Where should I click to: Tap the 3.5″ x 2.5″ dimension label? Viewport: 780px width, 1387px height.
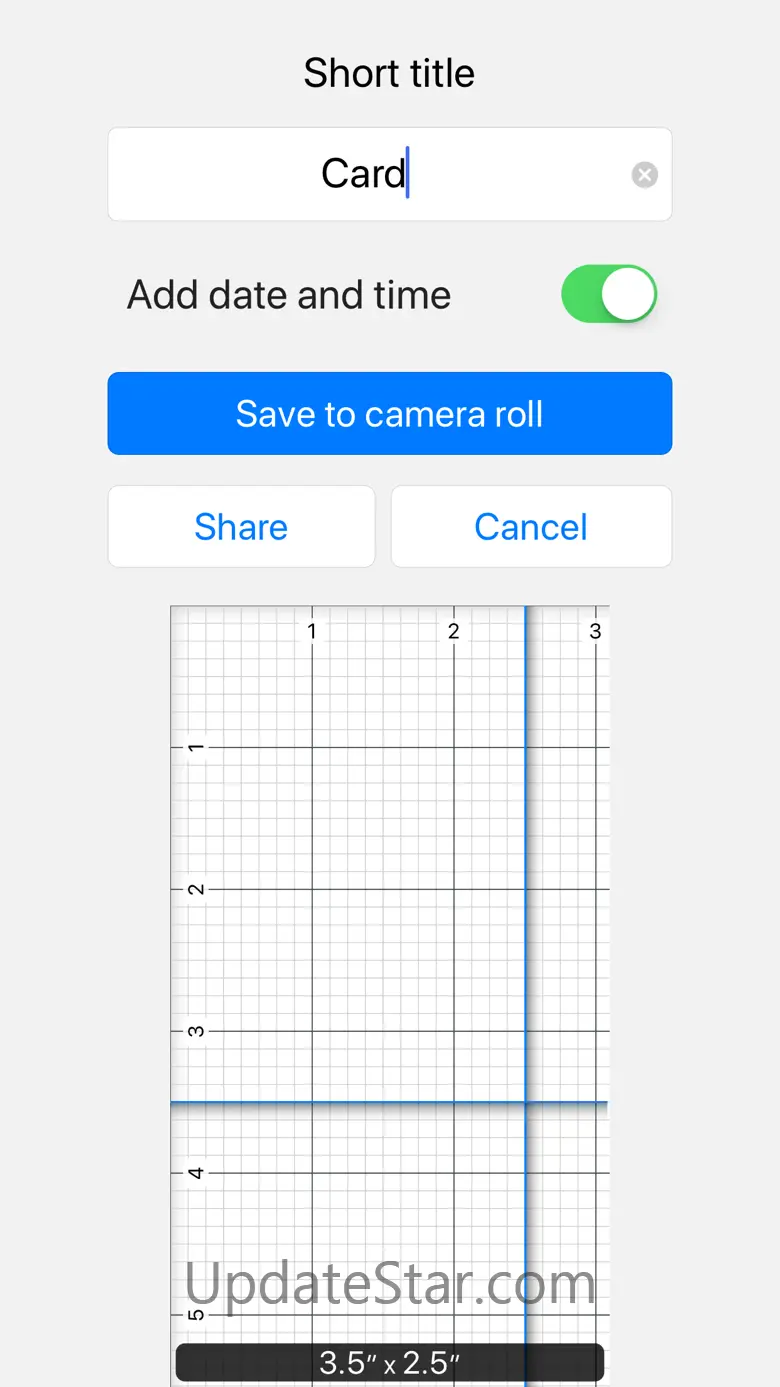pyautogui.click(x=389, y=1362)
